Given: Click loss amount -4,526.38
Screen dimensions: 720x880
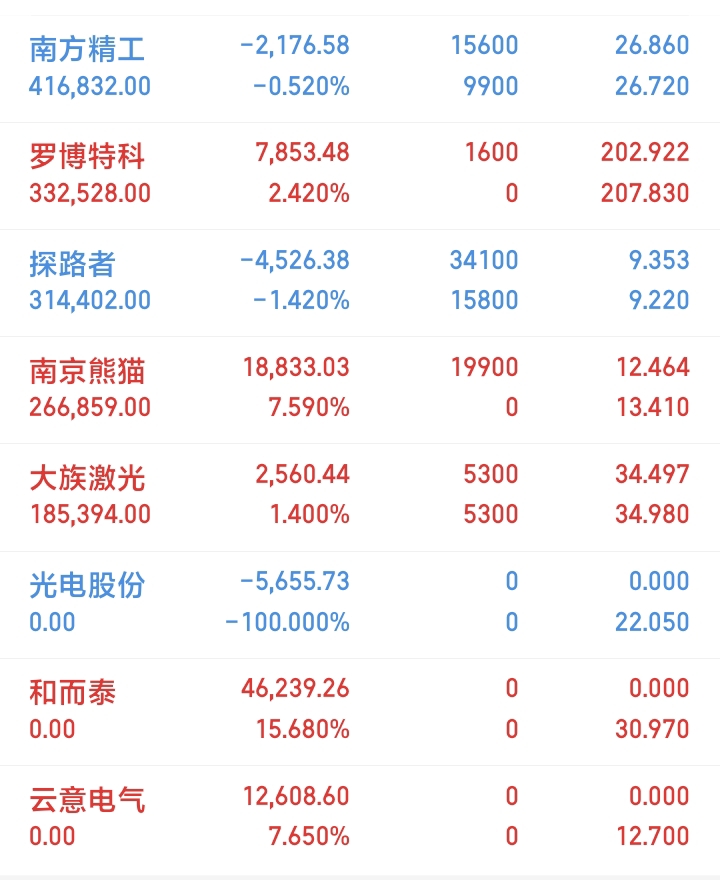Looking at the screenshot, I should 295,260.
